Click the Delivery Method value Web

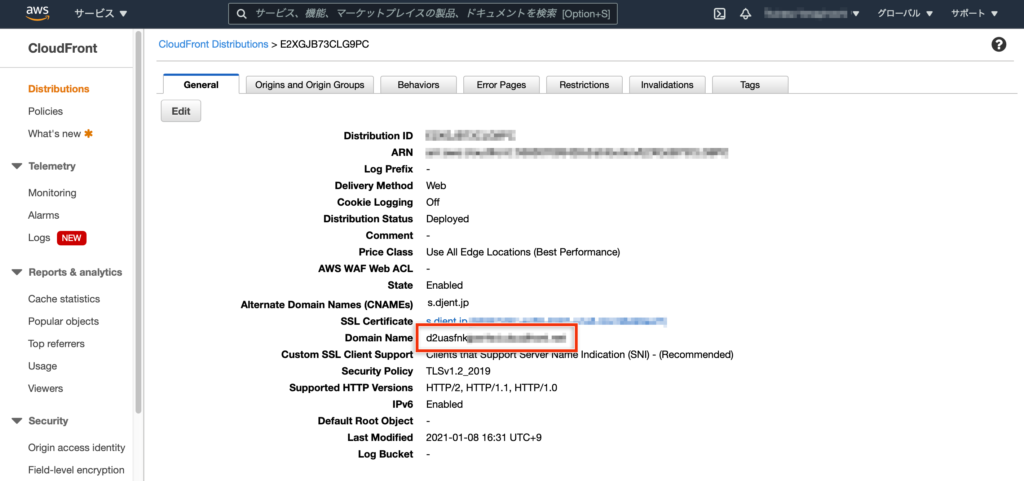(436, 186)
